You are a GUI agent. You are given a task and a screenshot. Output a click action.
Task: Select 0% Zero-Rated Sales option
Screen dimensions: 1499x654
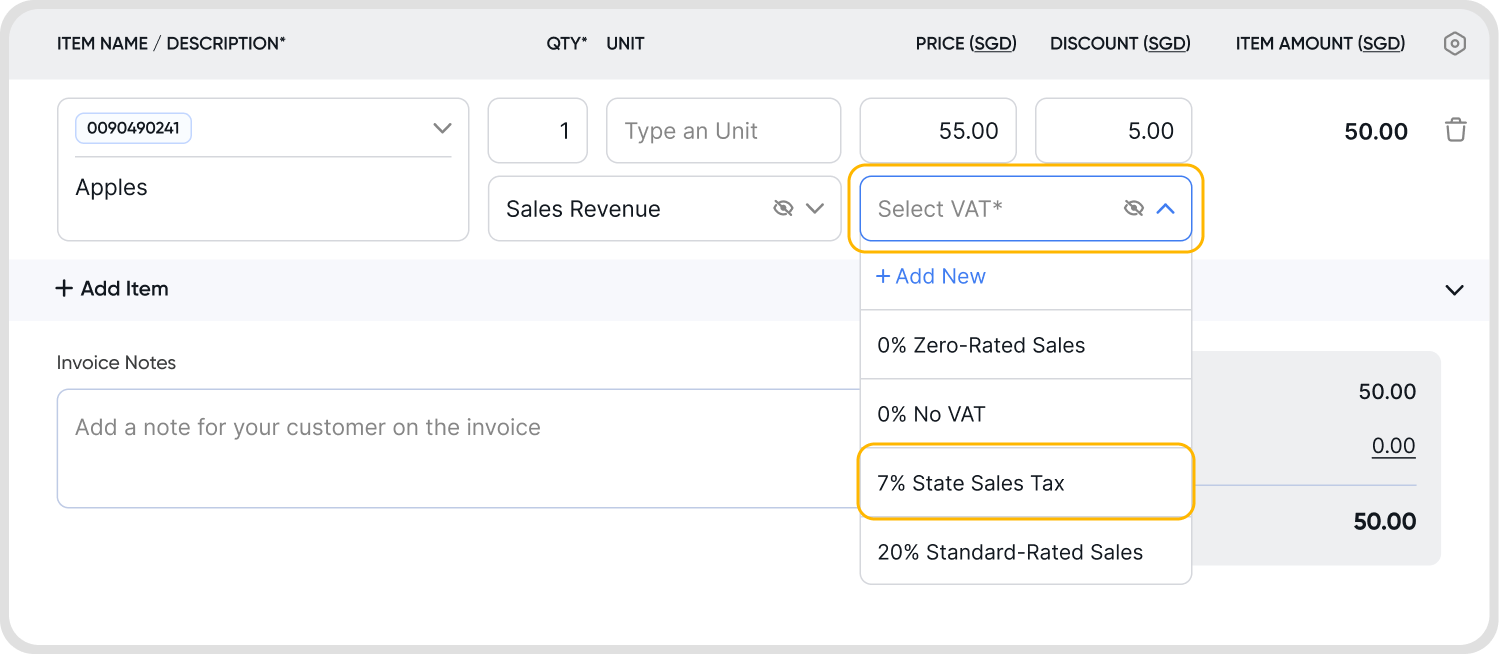click(981, 345)
